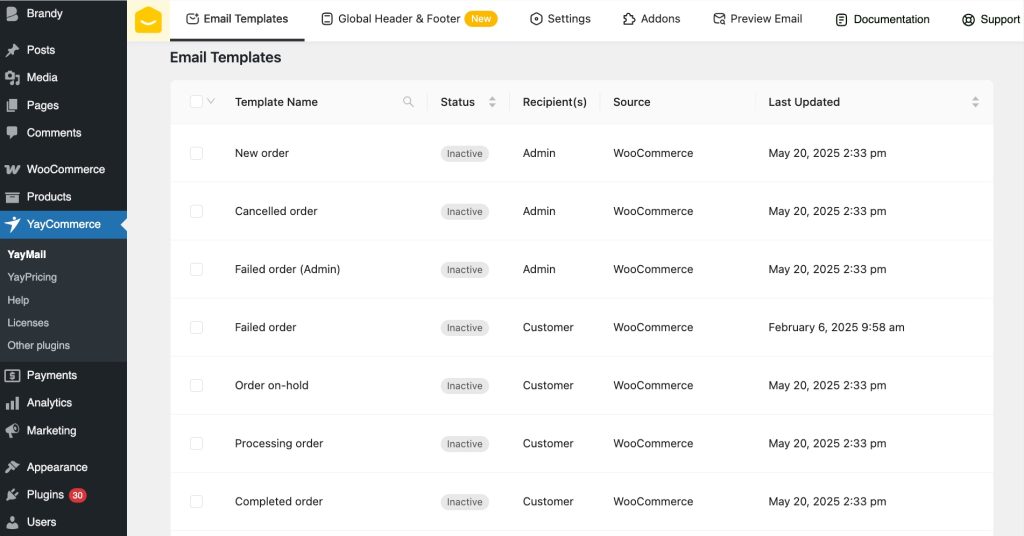Click the Appearance paintbrush icon

pyautogui.click(x=12, y=467)
